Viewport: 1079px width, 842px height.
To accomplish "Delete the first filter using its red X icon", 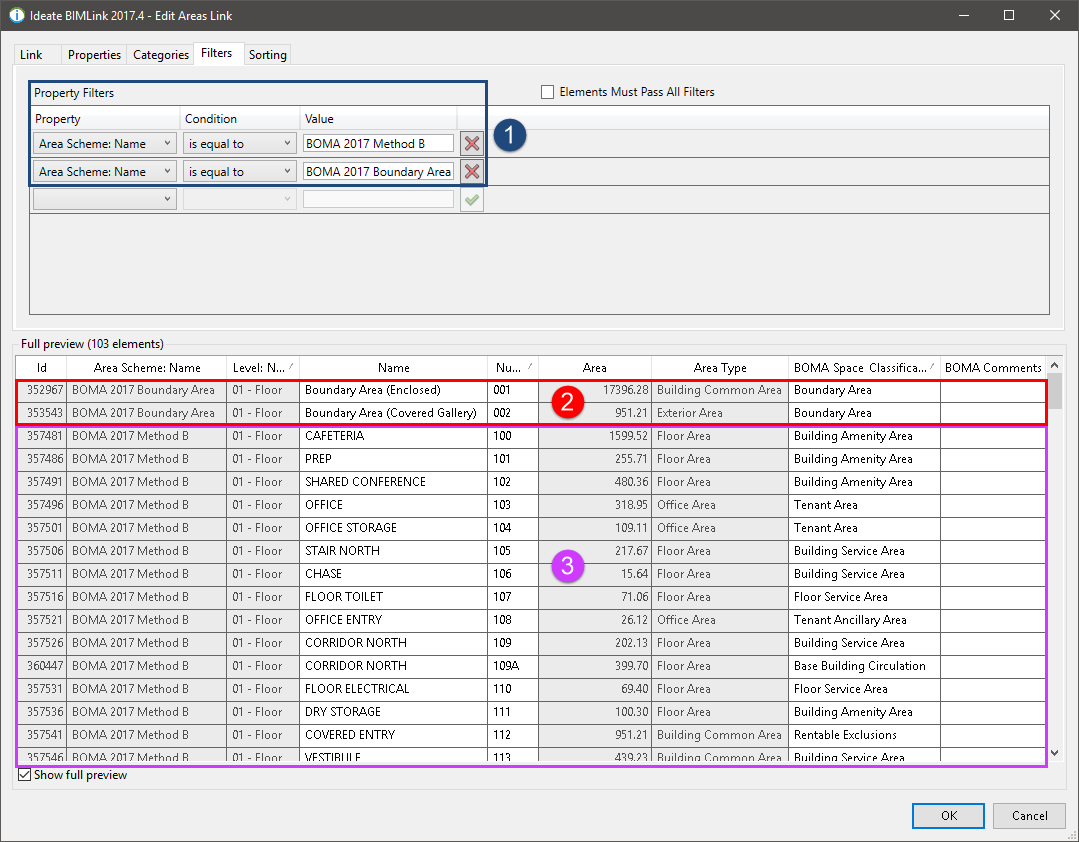I will (x=471, y=143).
